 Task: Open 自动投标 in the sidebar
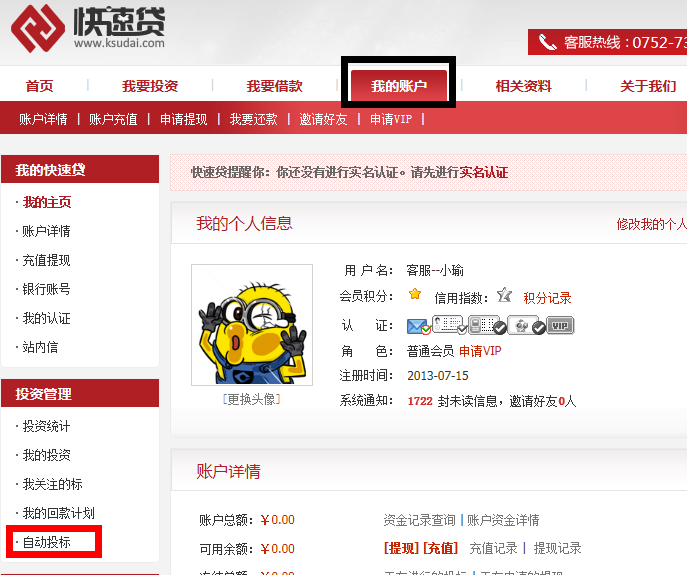click(46, 542)
